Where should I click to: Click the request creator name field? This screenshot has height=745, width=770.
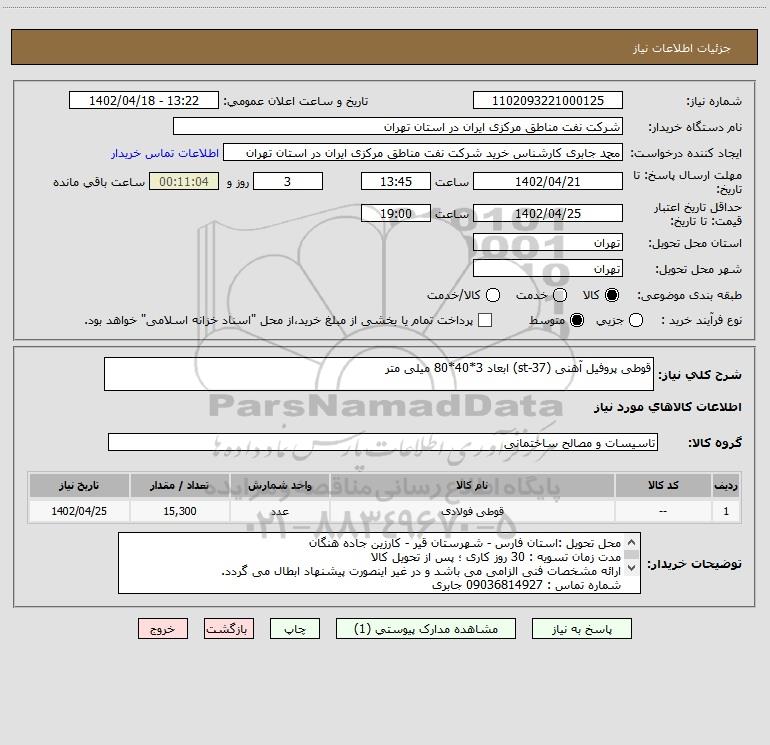coord(423,153)
